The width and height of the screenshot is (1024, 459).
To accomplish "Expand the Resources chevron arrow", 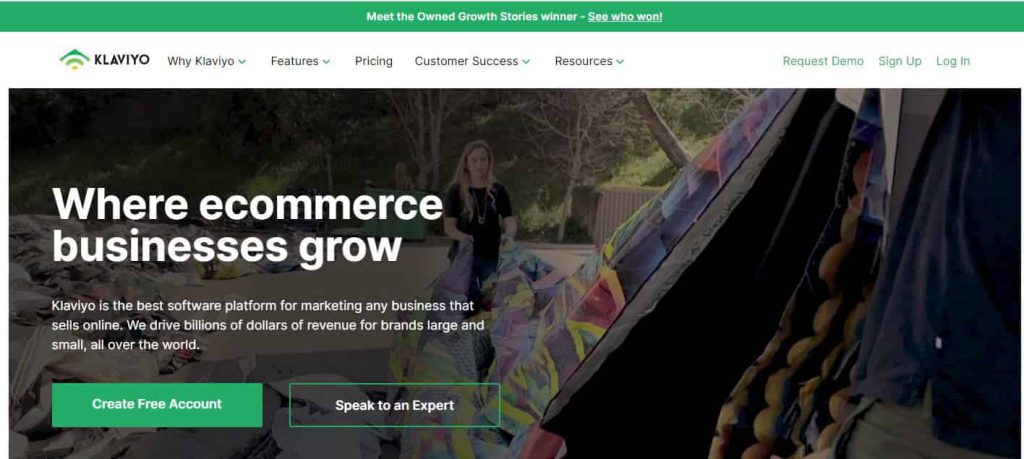I will [620, 61].
